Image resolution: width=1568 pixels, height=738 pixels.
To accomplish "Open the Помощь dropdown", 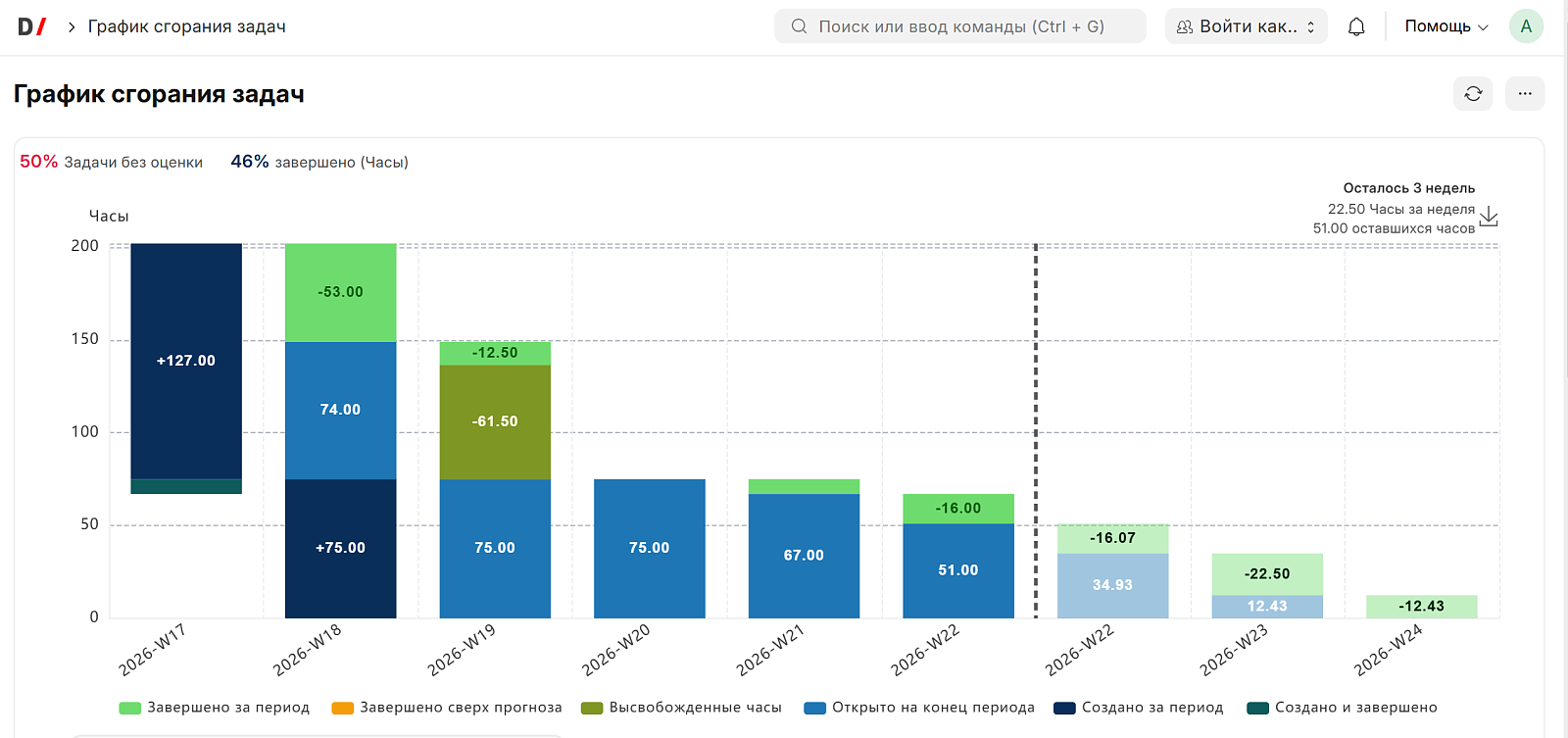I will tap(1446, 26).
